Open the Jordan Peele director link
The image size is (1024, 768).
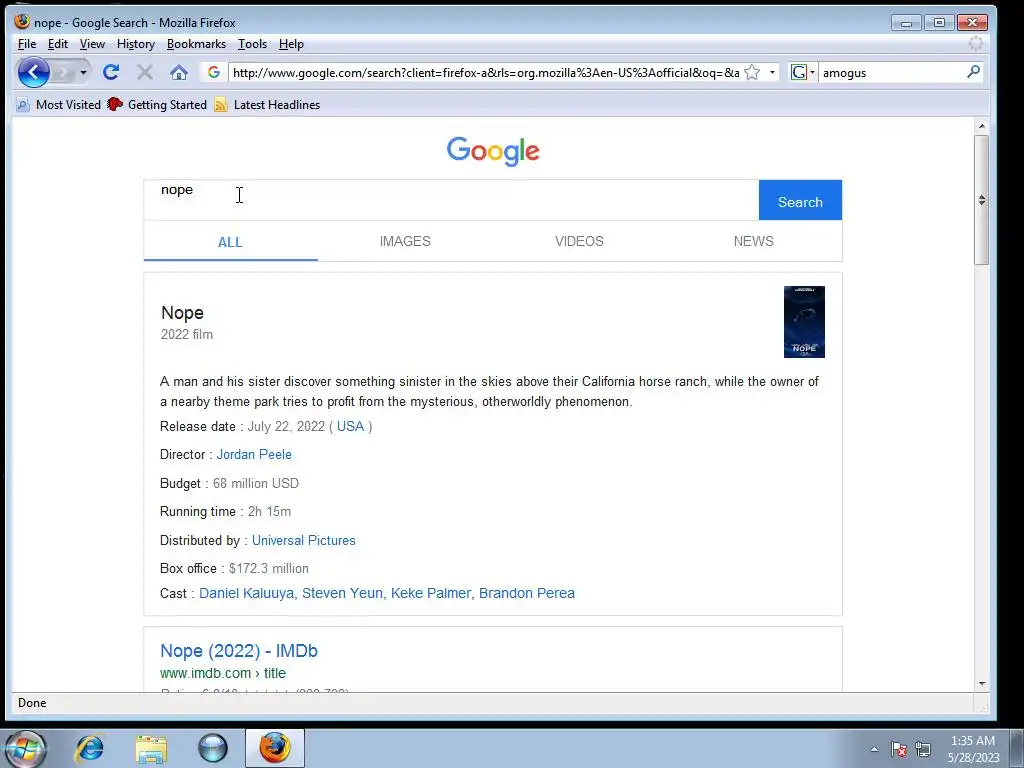(254, 455)
